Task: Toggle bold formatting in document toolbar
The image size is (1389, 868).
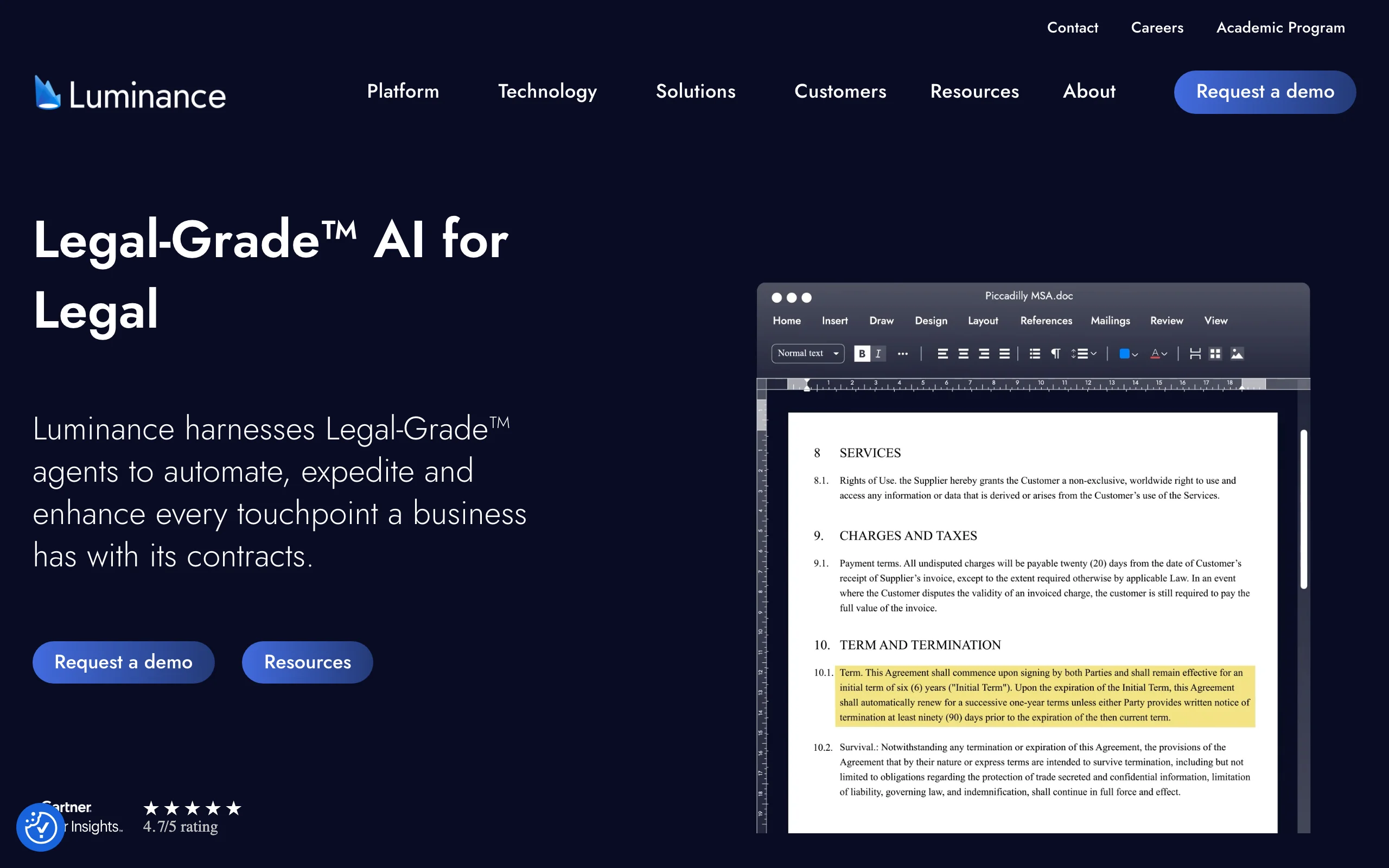Action: tap(862, 354)
